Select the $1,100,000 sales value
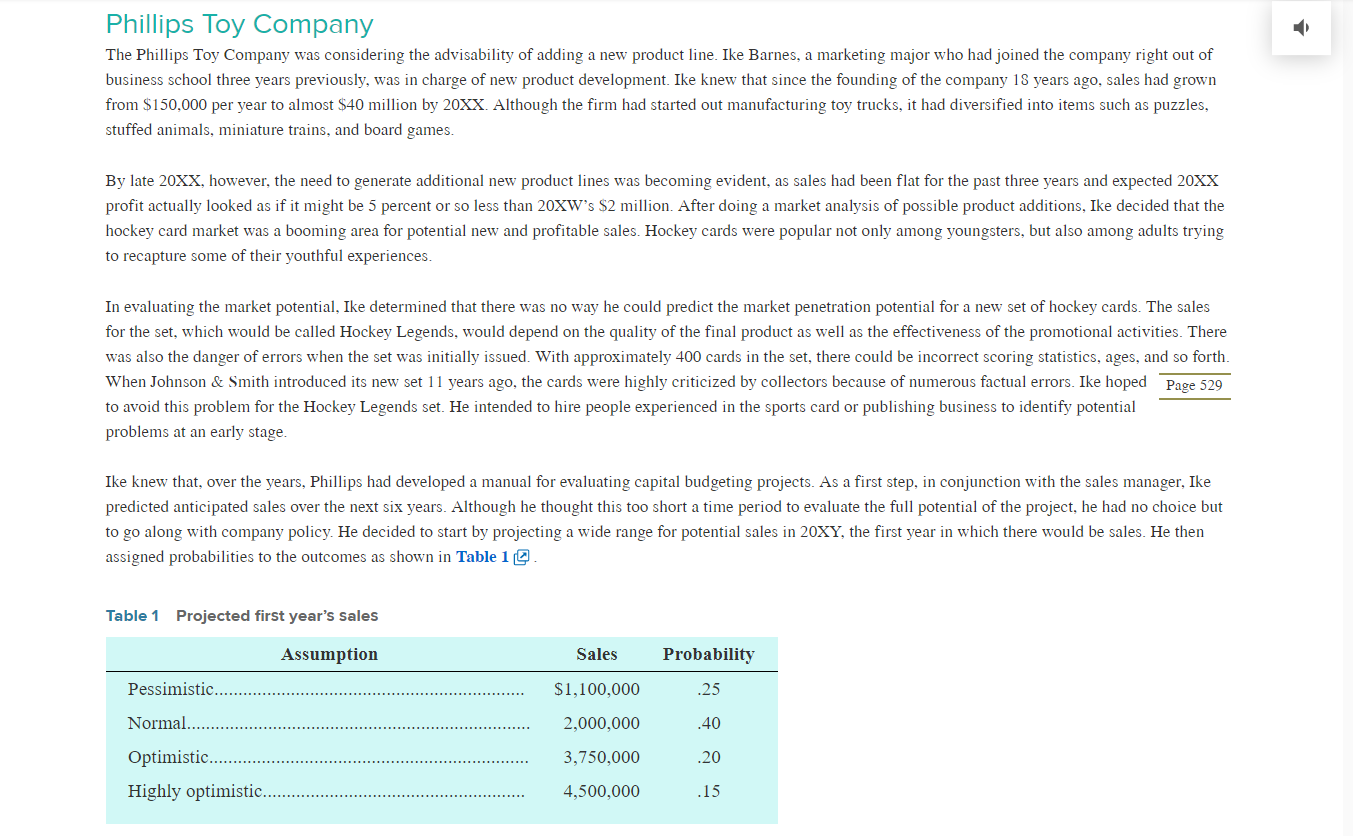Viewport: 1353px width, 836px height. click(596, 689)
